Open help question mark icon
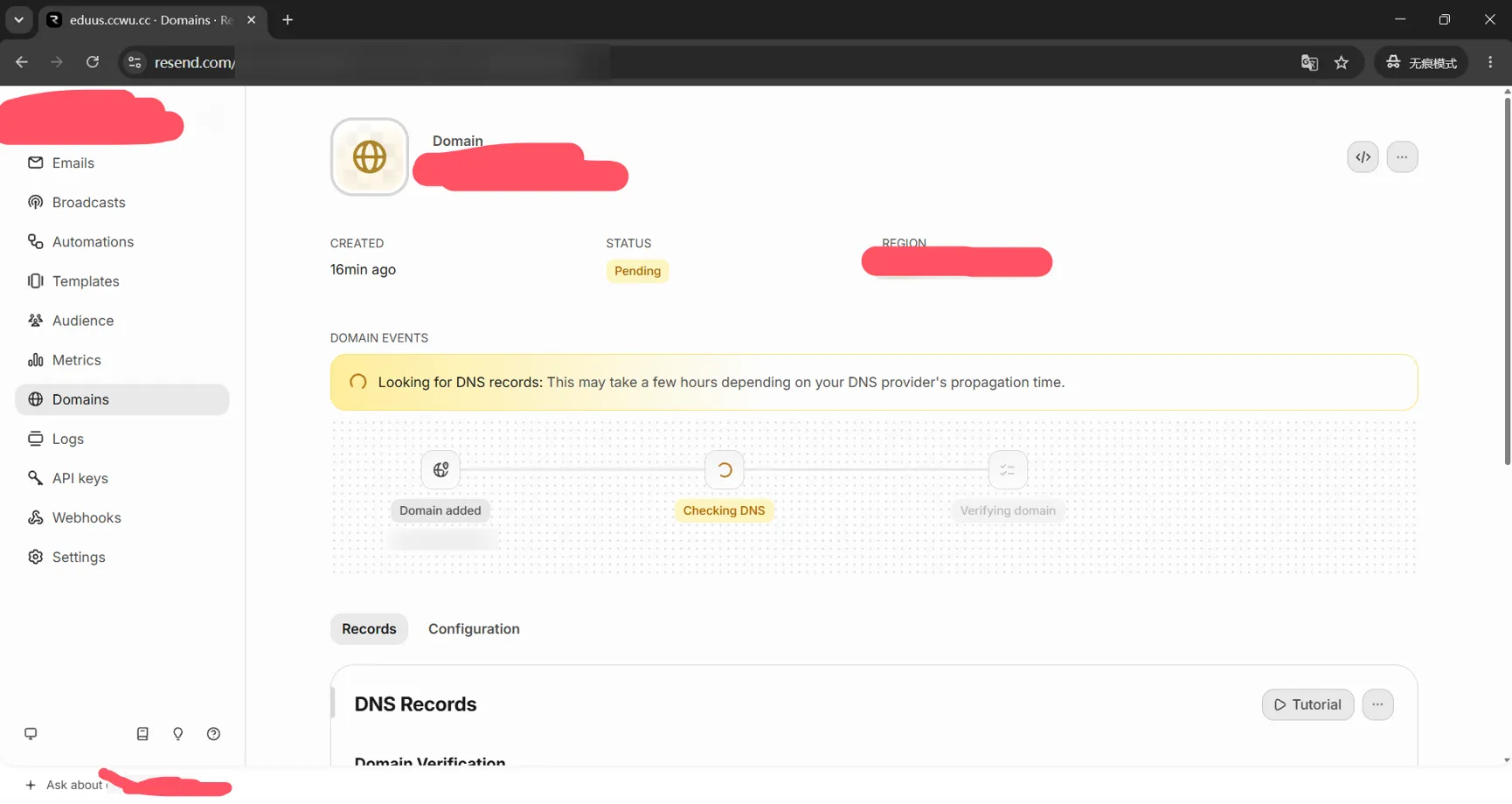The image size is (1512, 804). click(x=213, y=734)
